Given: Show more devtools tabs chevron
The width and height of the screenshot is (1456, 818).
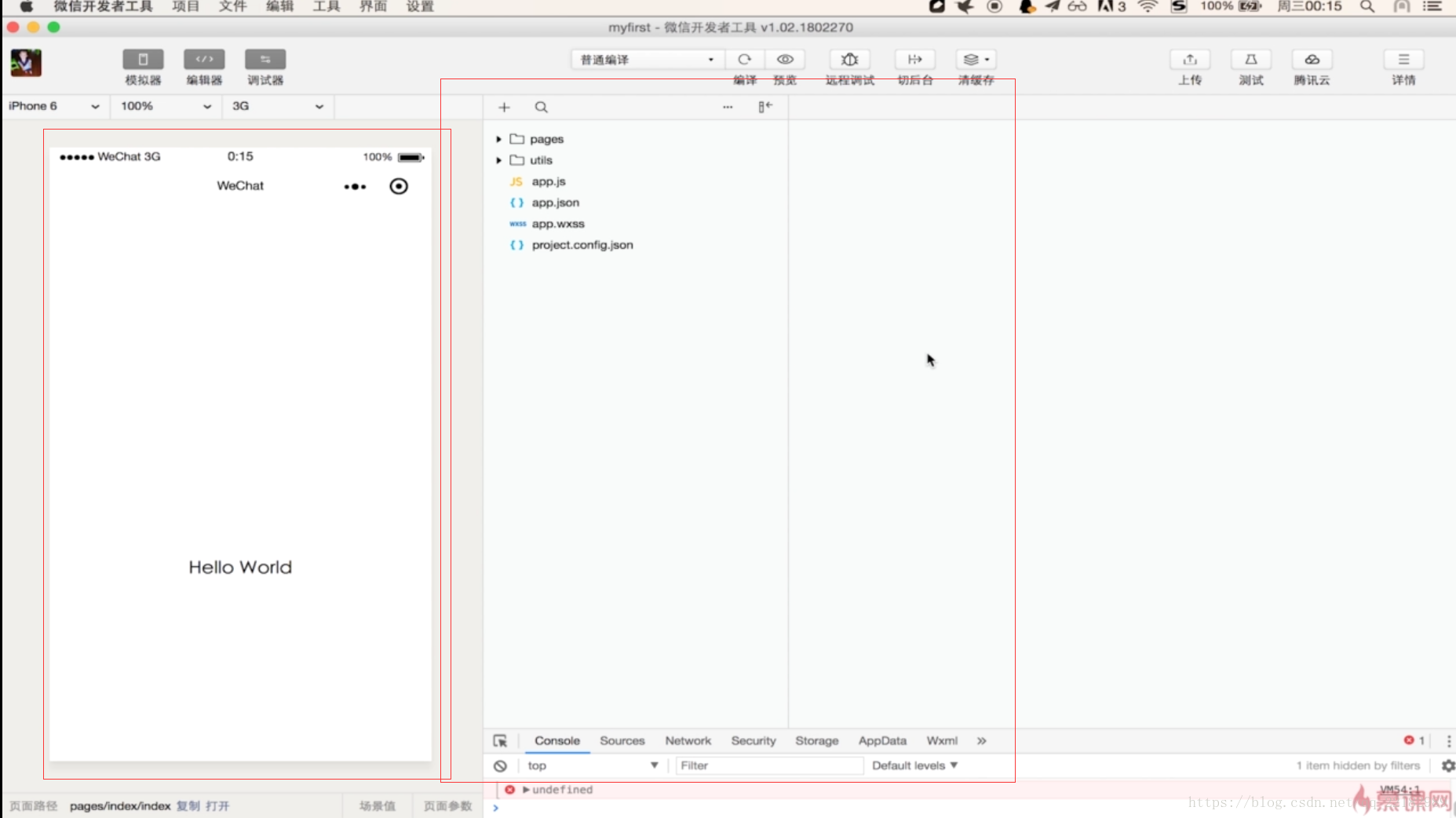Looking at the screenshot, I should coord(981,741).
